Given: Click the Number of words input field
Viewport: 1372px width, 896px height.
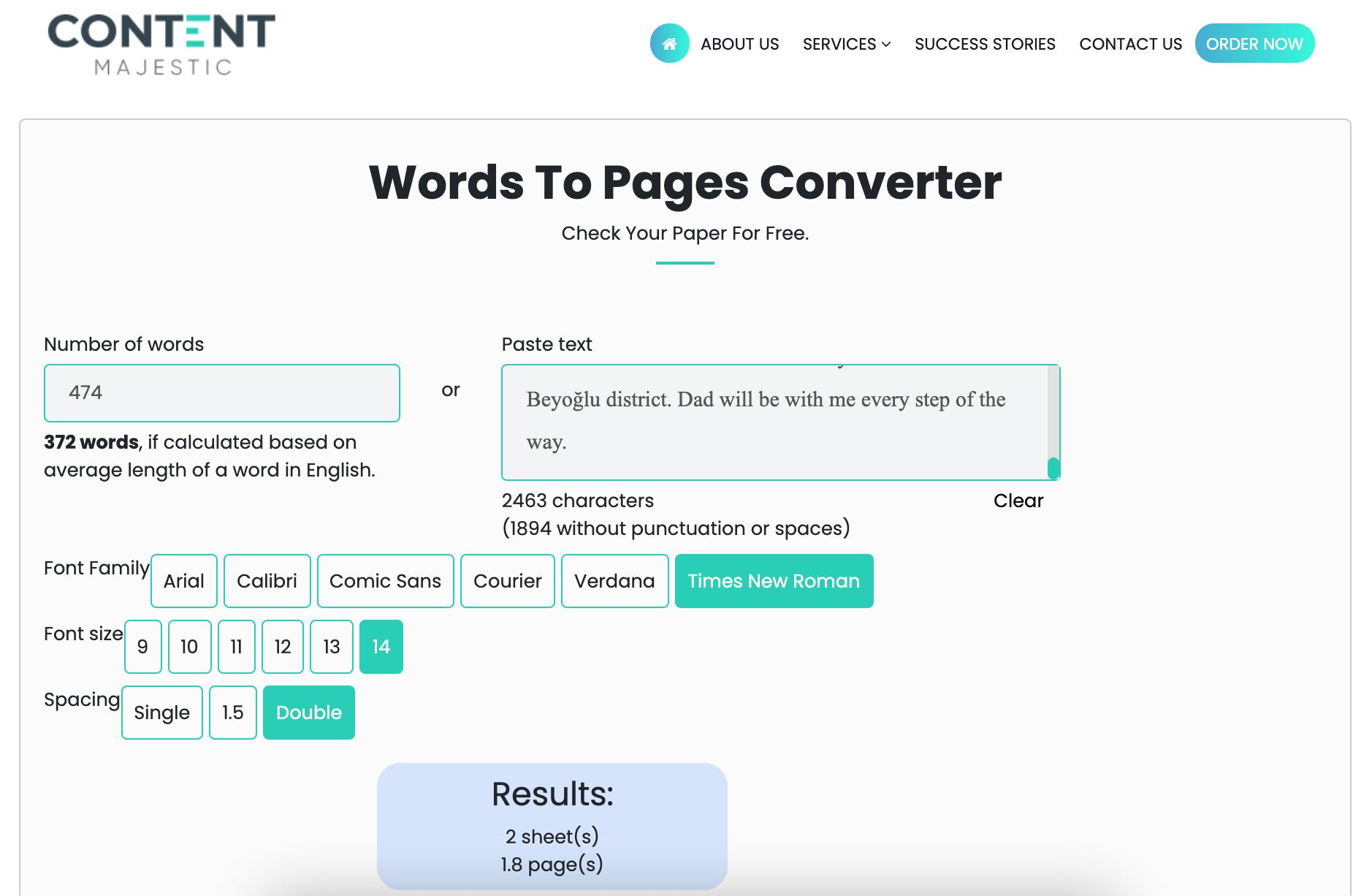Looking at the screenshot, I should tap(221, 393).
